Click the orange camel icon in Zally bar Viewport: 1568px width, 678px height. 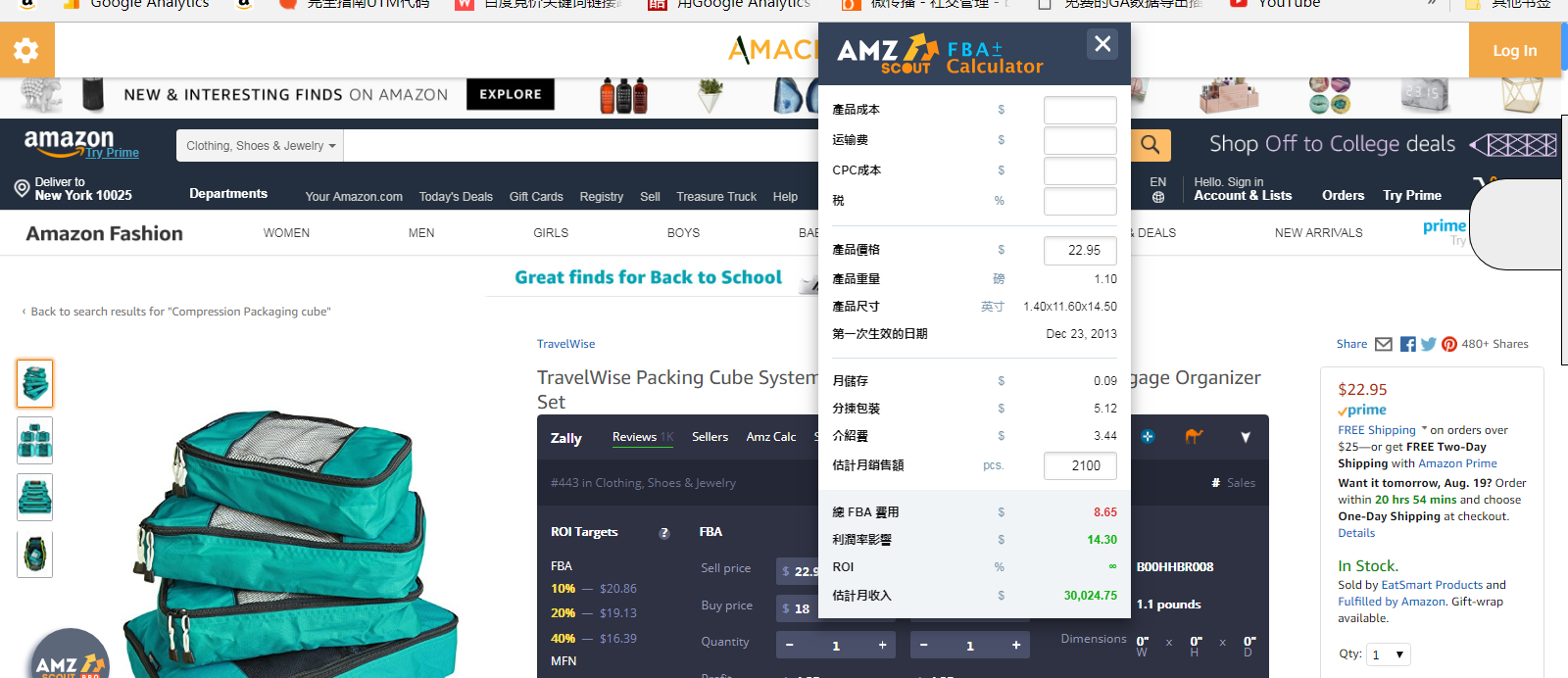click(x=1194, y=436)
